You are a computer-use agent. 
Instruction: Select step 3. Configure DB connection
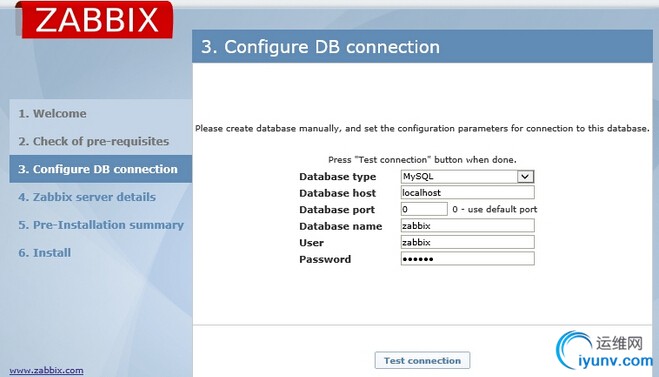pos(101,169)
